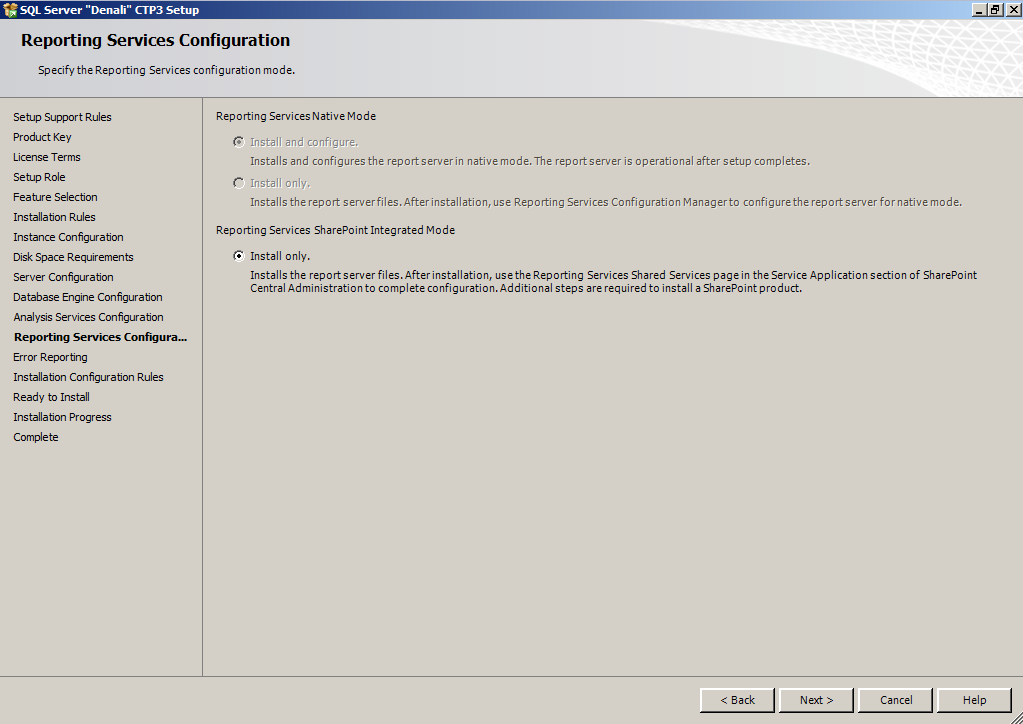
Task: Open Help for this setup page
Action: coord(975,700)
